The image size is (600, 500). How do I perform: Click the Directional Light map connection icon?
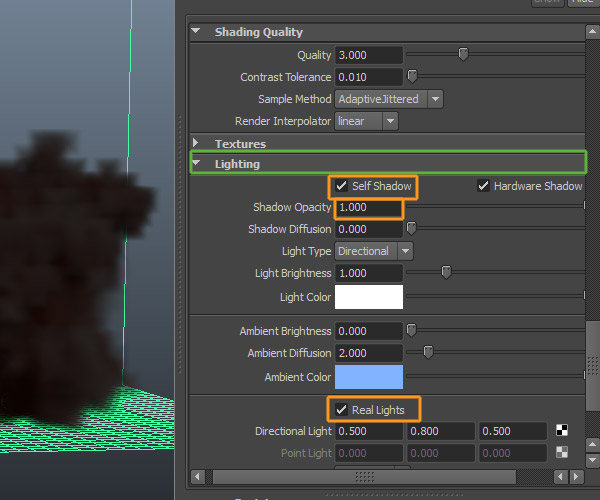[562, 430]
